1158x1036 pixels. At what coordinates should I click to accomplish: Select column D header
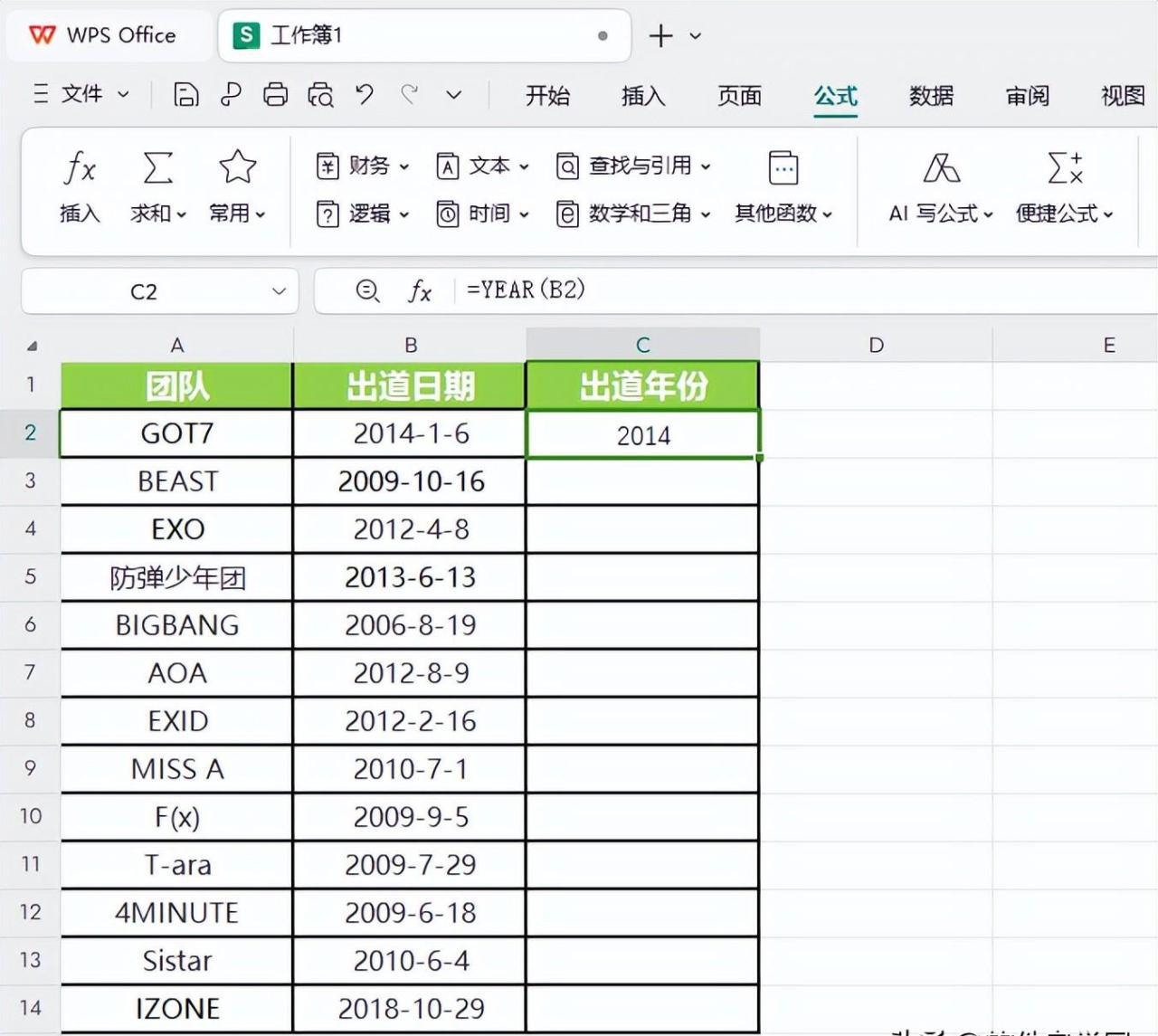[876, 345]
